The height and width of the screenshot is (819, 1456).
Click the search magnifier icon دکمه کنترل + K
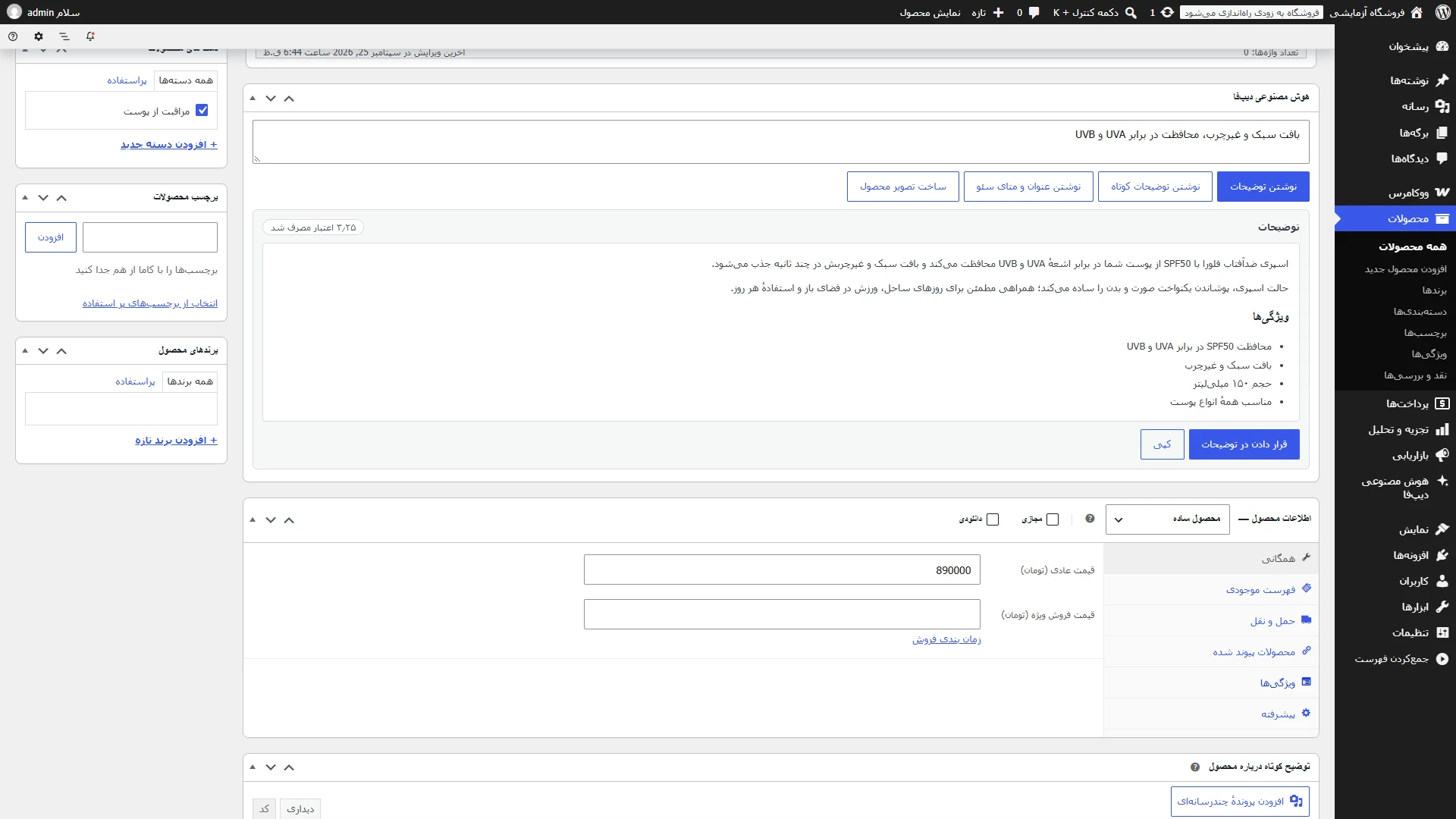click(x=1131, y=12)
